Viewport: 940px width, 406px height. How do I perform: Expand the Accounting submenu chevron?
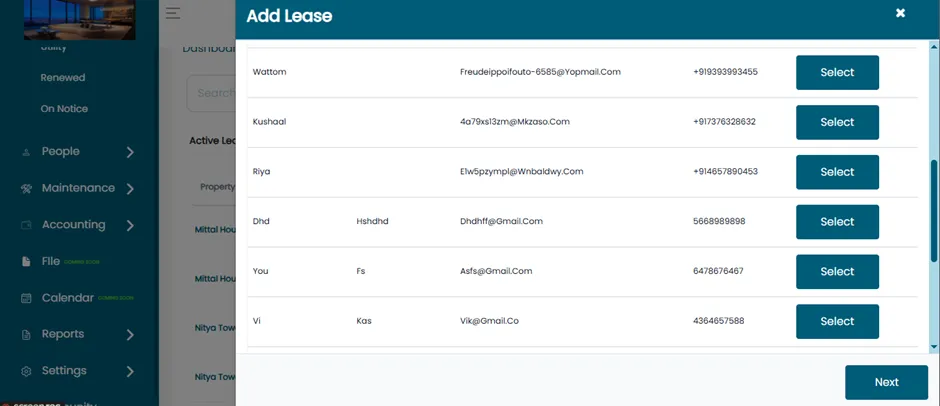(x=130, y=225)
